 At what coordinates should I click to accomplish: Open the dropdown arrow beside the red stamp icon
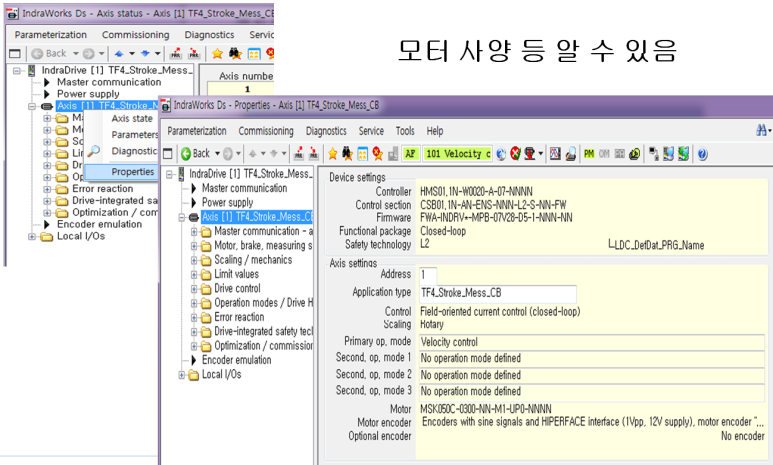pyautogui.click(x=540, y=154)
